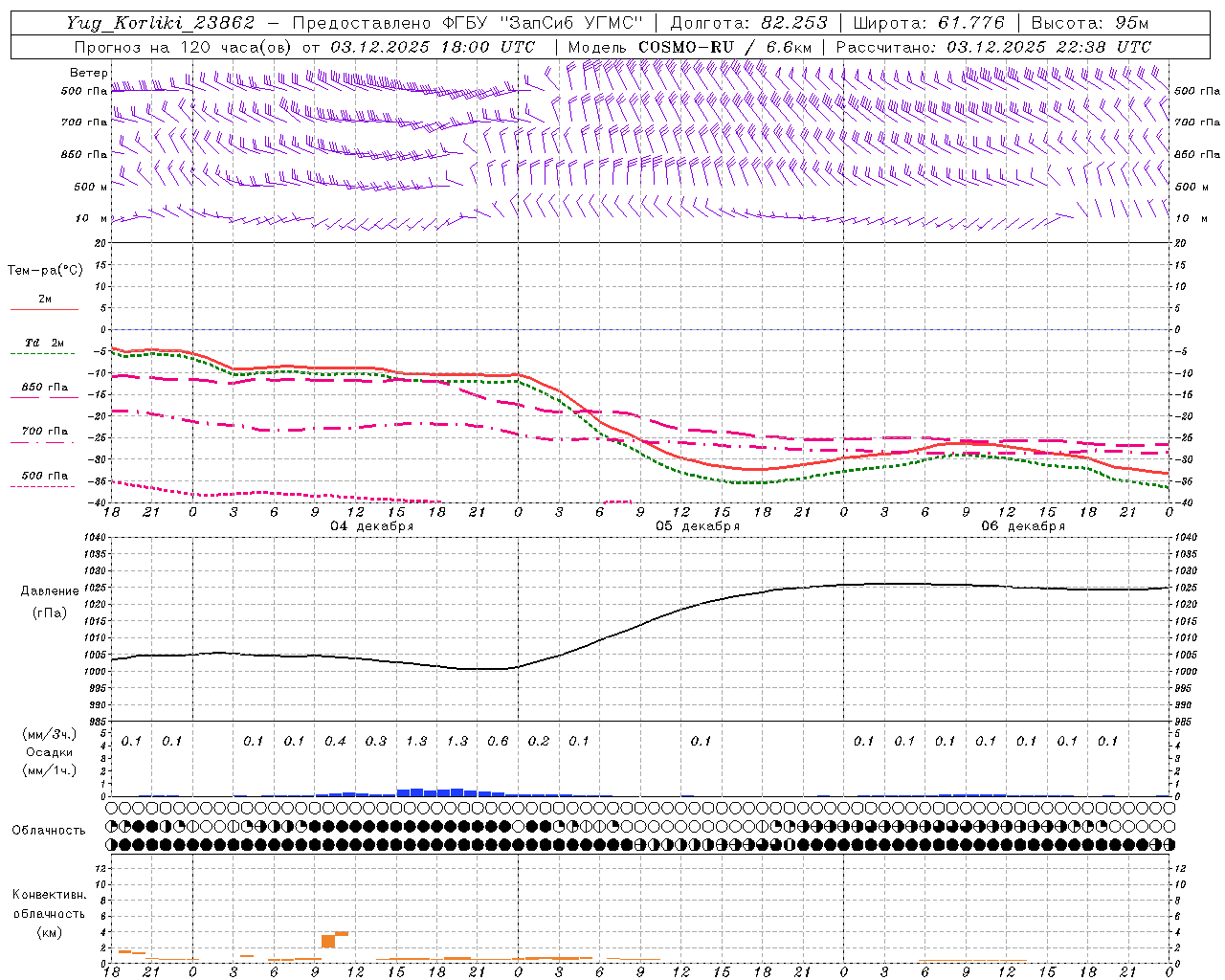
Task: Click the station name Yug_Korliki_23862
Action: pyautogui.click(x=161, y=23)
